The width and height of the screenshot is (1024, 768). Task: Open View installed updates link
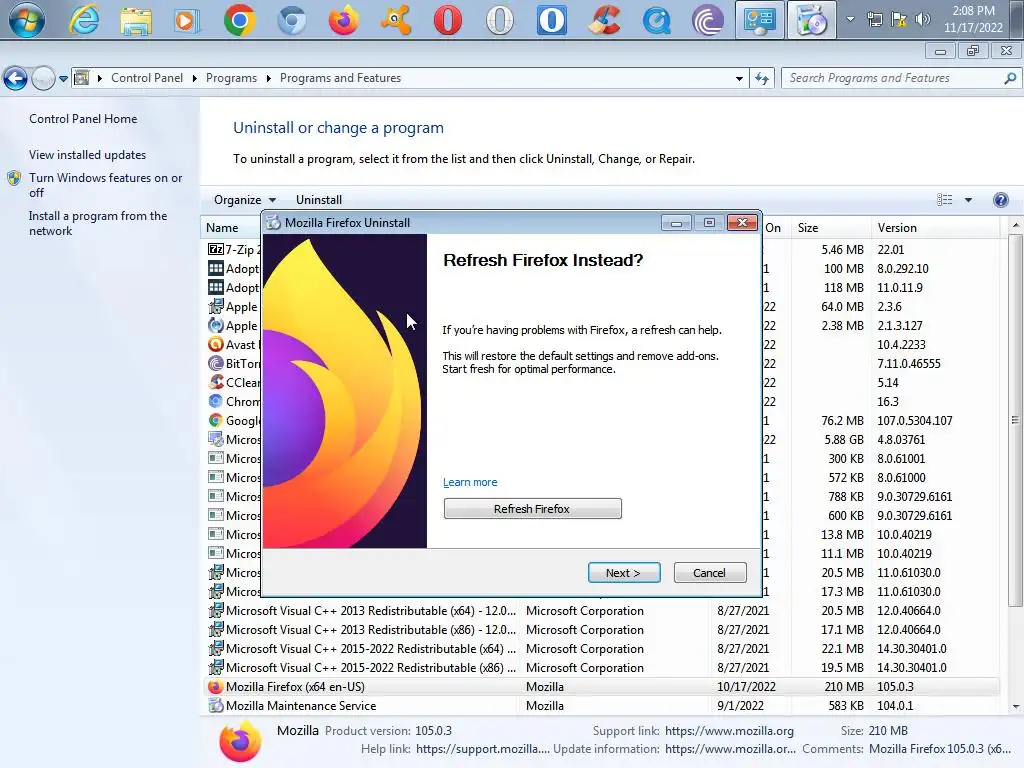pos(88,155)
